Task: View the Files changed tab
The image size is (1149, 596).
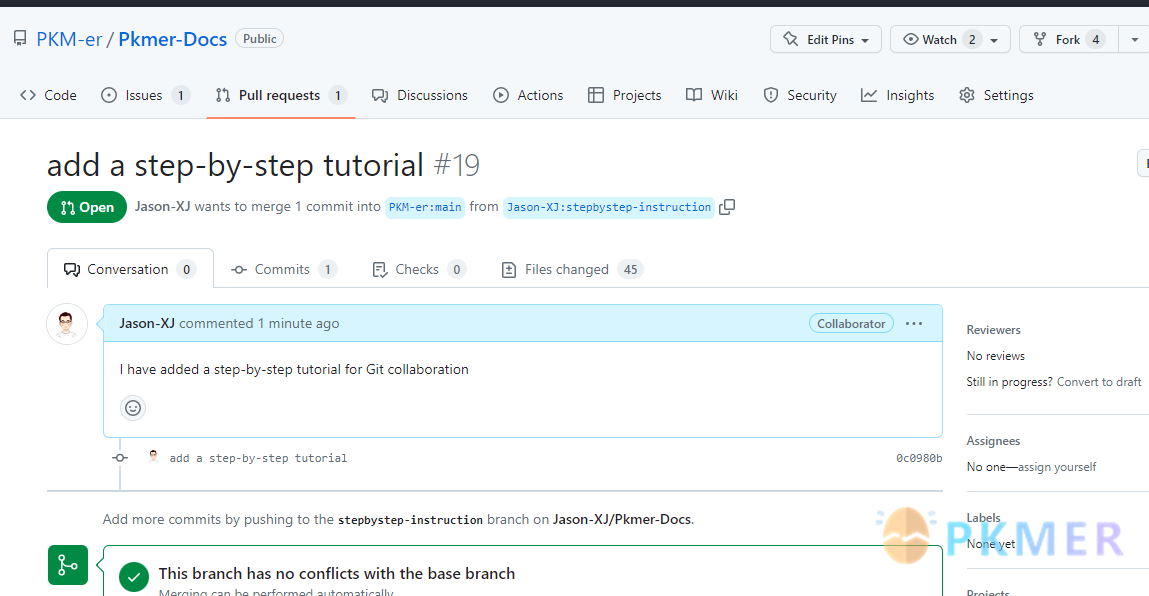Action: click(572, 270)
